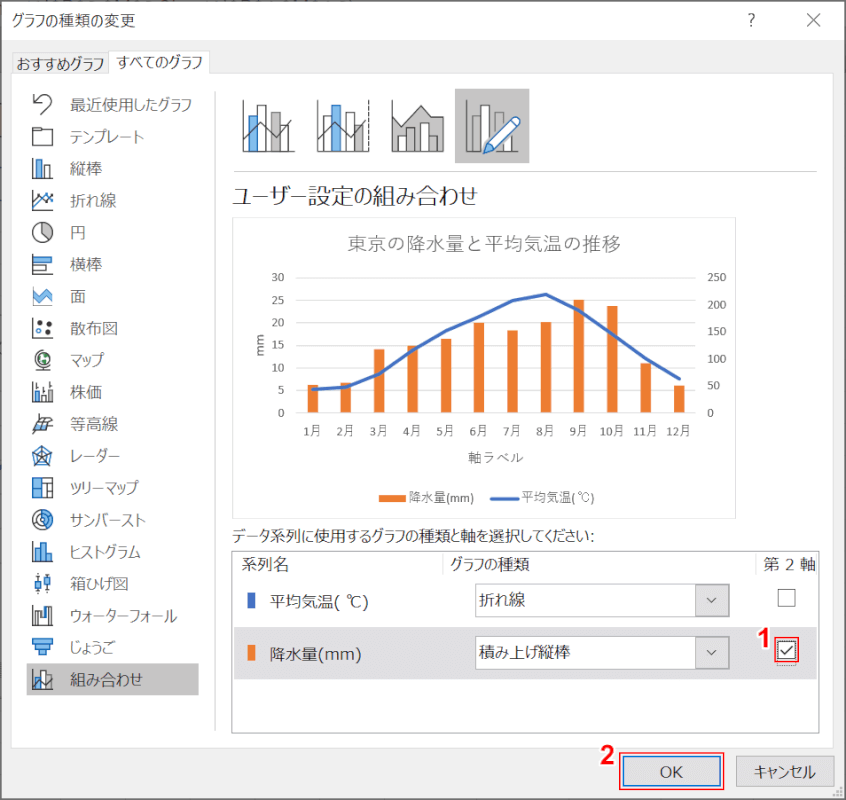Choose the 縦棒 column chart icon
This screenshot has width=846, height=800.
tap(42, 169)
